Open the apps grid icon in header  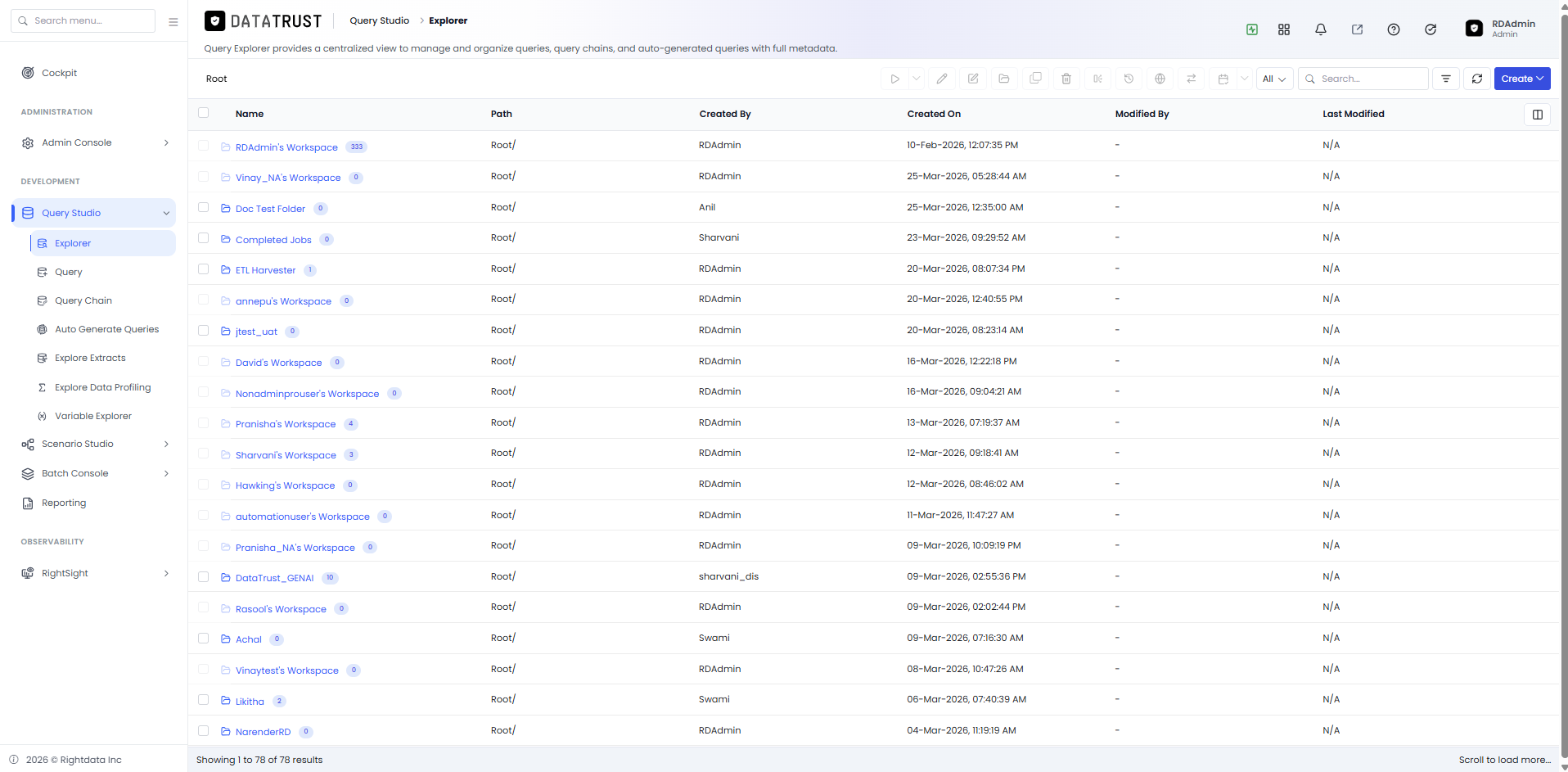[x=1284, y=29]
